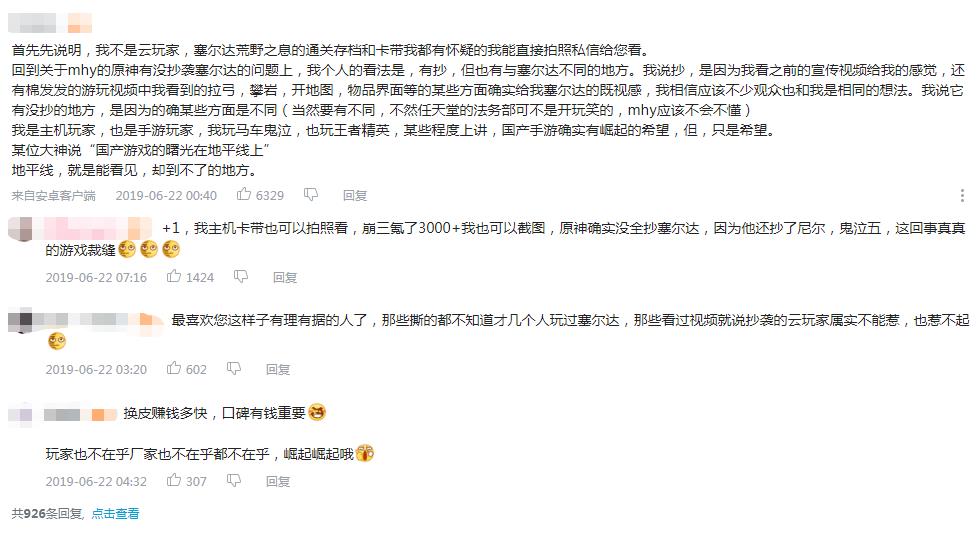This screenshot has height=535, width=980.
Task: Open all 926 replies via 点击查看
Action: coord(116,513)
